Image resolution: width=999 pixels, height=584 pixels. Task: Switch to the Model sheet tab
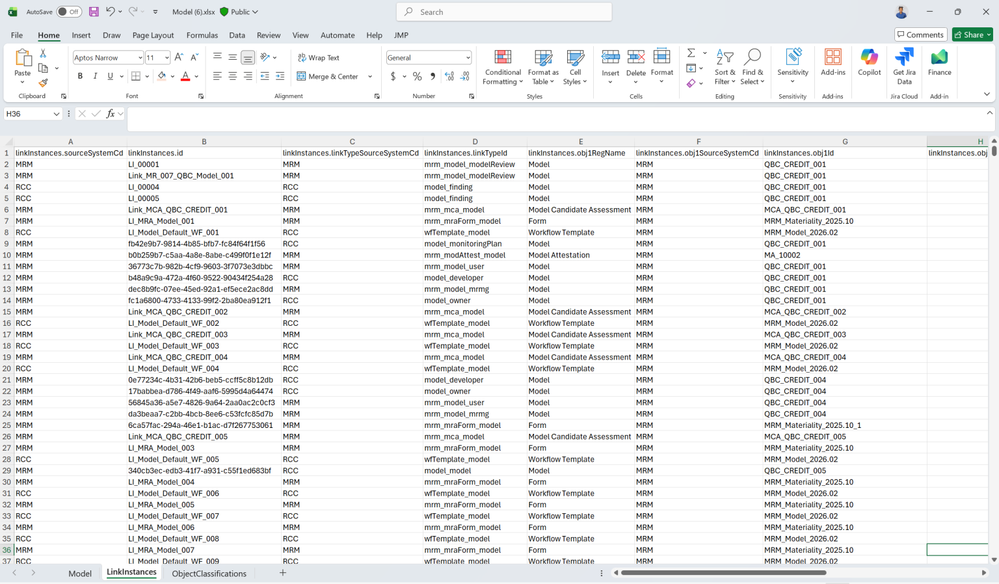(80, 573)
